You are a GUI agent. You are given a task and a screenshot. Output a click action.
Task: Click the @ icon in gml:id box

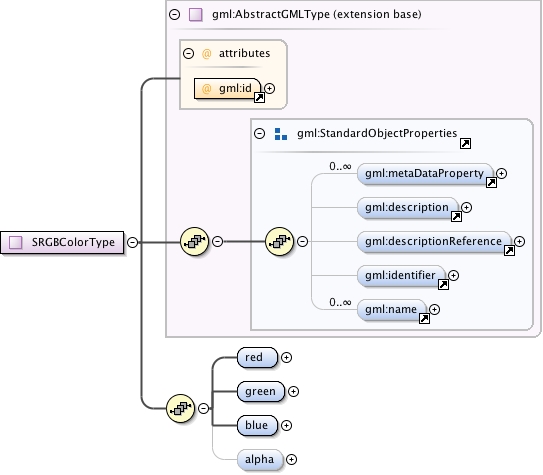pyautogui.click(x=206, y=89)
